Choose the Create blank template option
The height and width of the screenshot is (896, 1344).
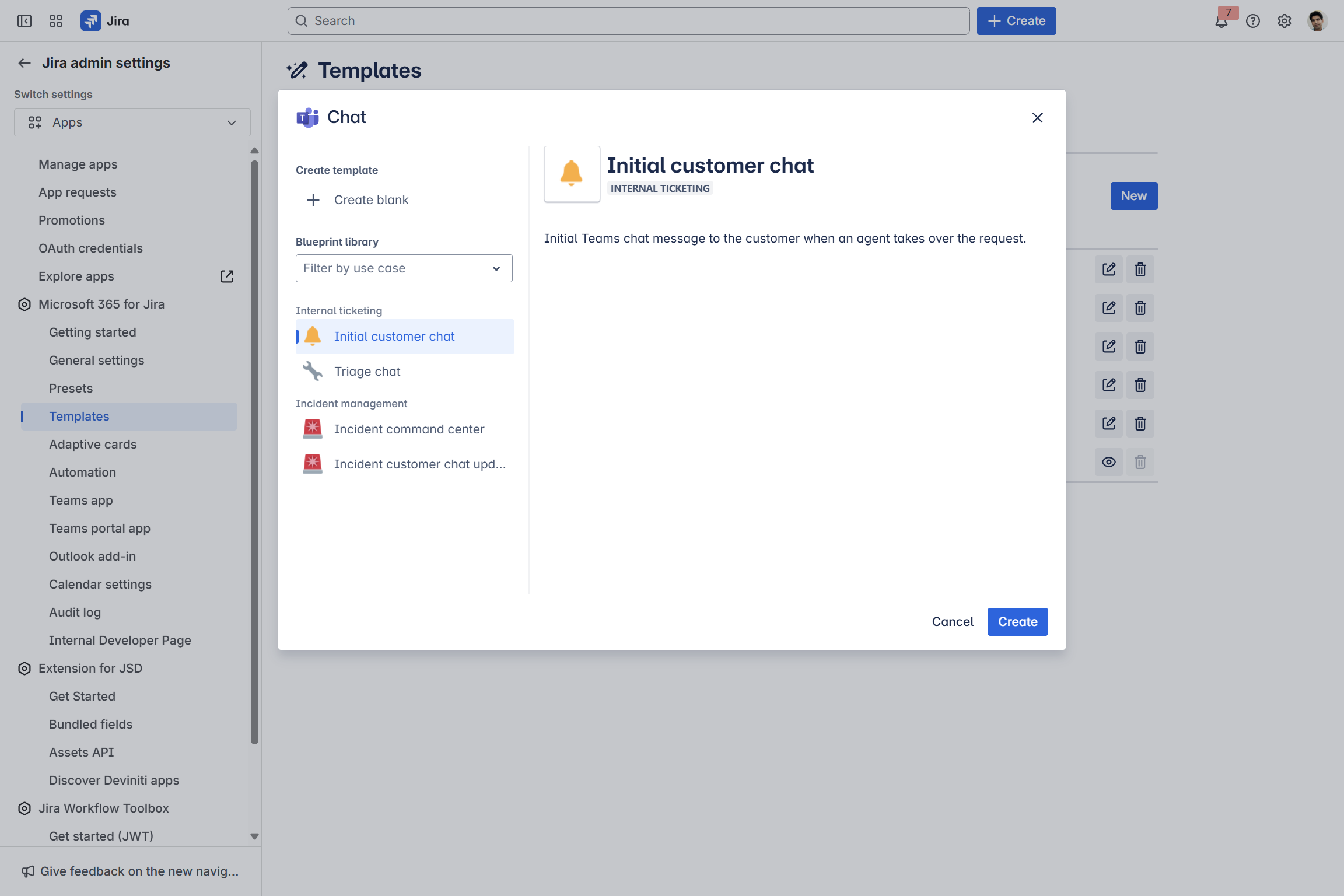(371, 200)
